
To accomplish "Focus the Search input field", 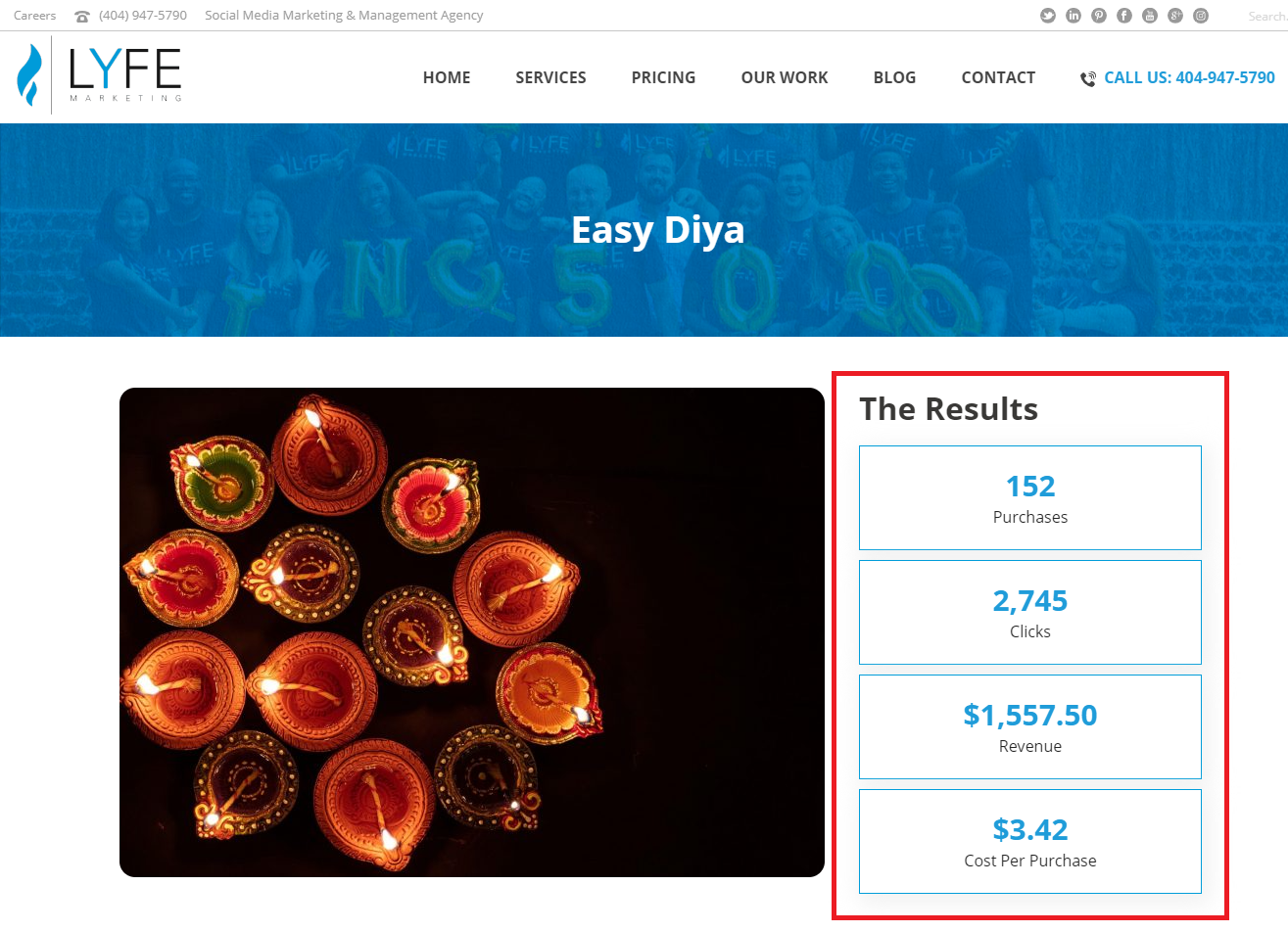I will (1265, 16).
